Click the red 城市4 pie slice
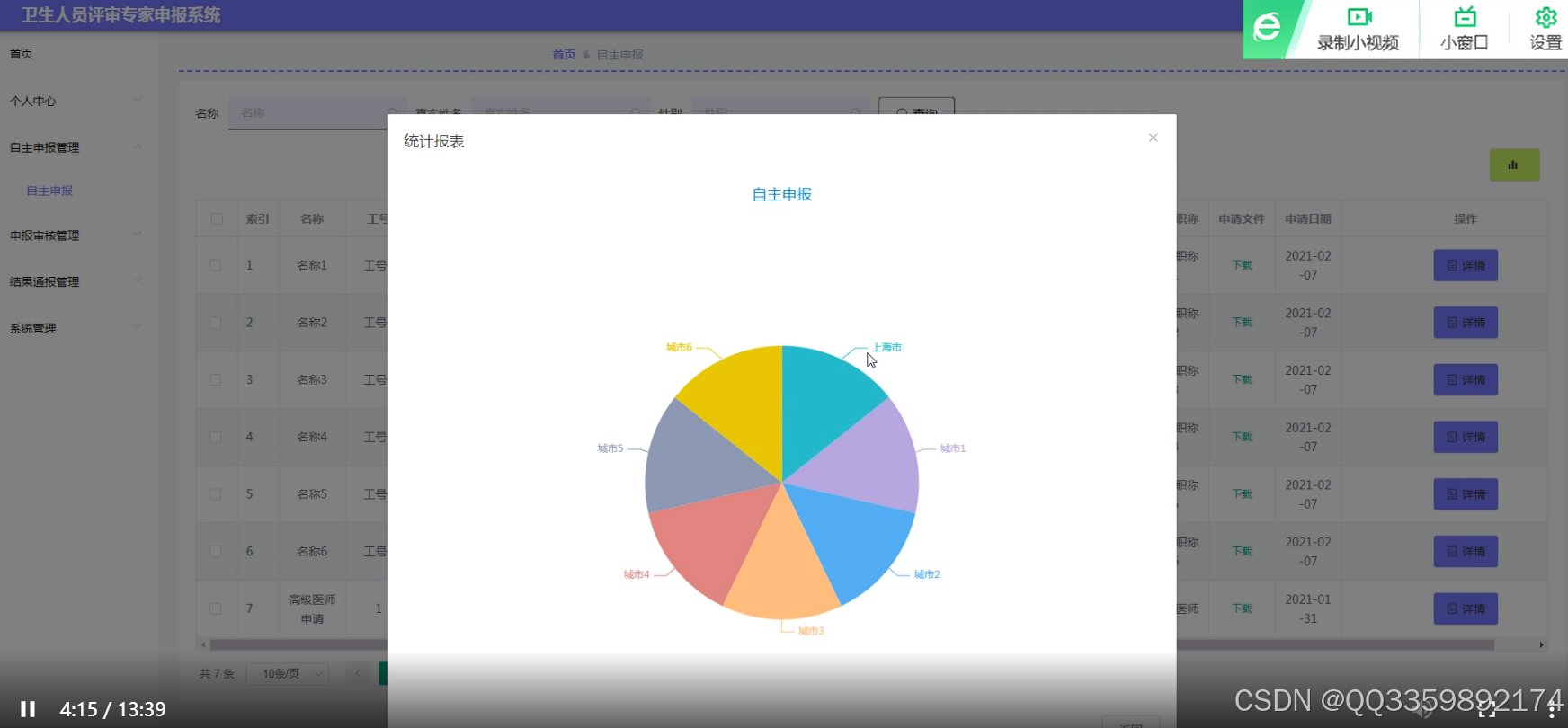Image resolution: width=1568 pixels, height=728 pixels. coord(710,539)
